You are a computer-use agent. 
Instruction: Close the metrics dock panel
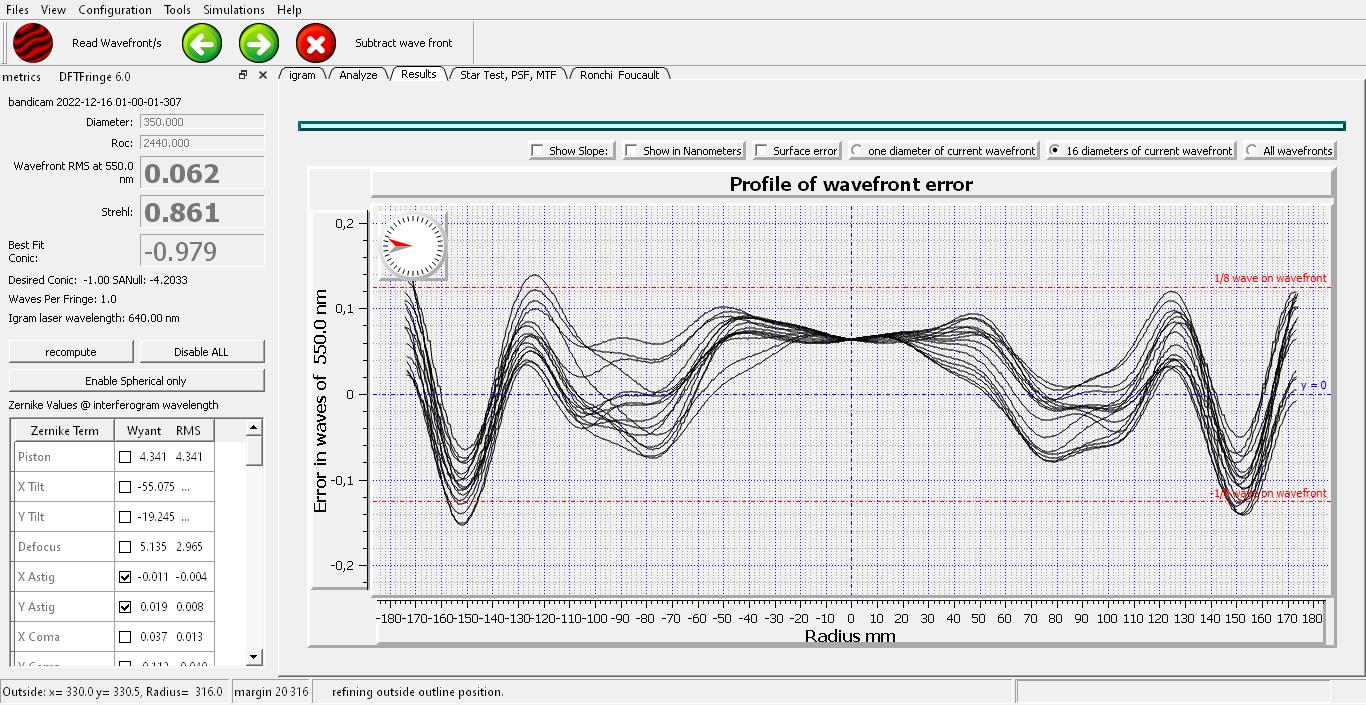coord(263,75)
